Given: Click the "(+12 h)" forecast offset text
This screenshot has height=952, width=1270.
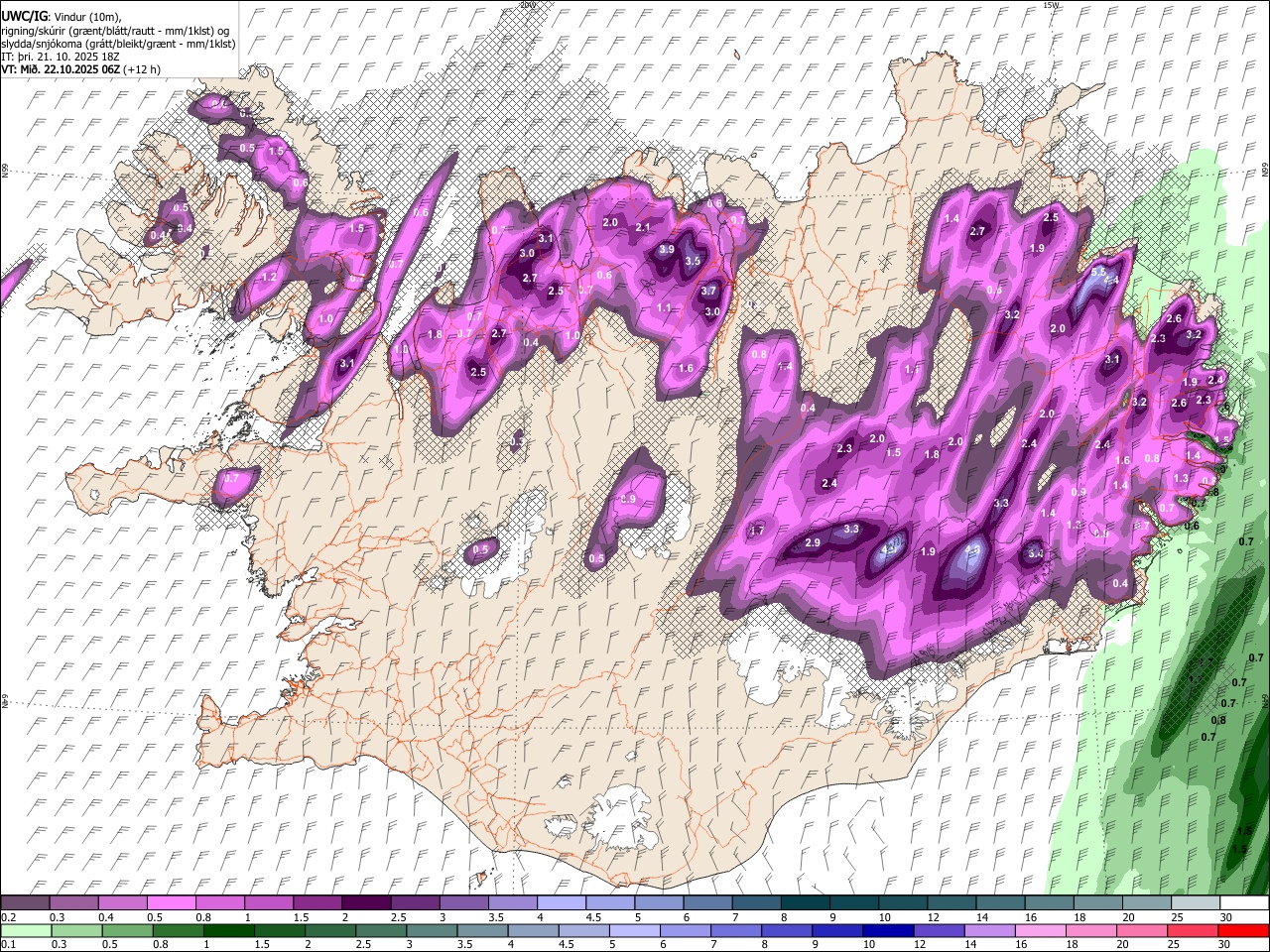Looking at the screenshot, I should [142, 69].
